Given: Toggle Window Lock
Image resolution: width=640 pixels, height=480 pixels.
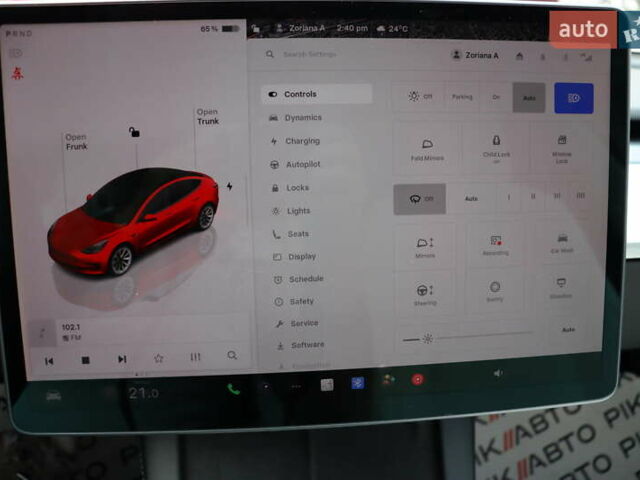Looking at the screenshot, I should [562, 147].
